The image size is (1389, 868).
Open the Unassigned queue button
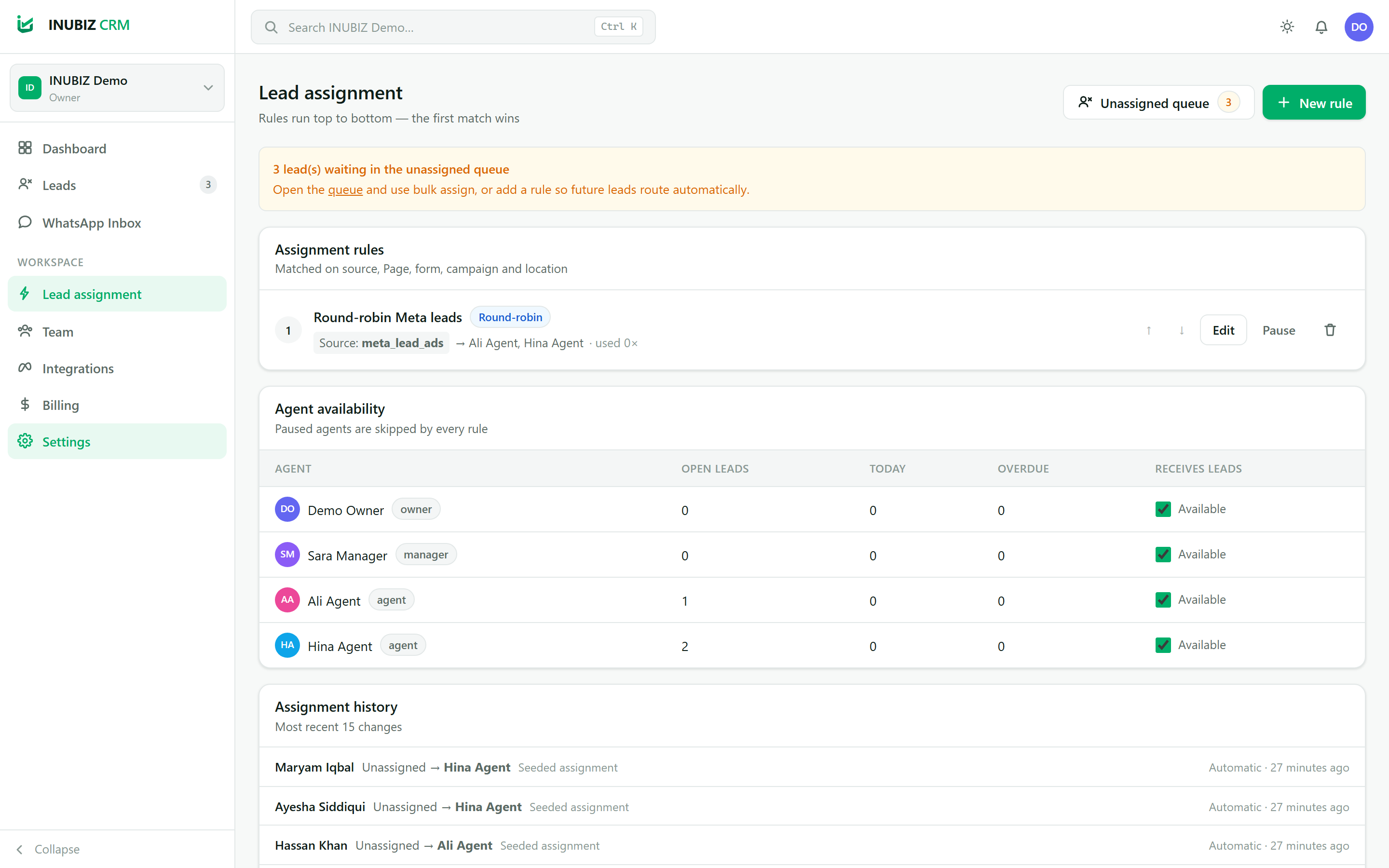[x=1158, y=103]
